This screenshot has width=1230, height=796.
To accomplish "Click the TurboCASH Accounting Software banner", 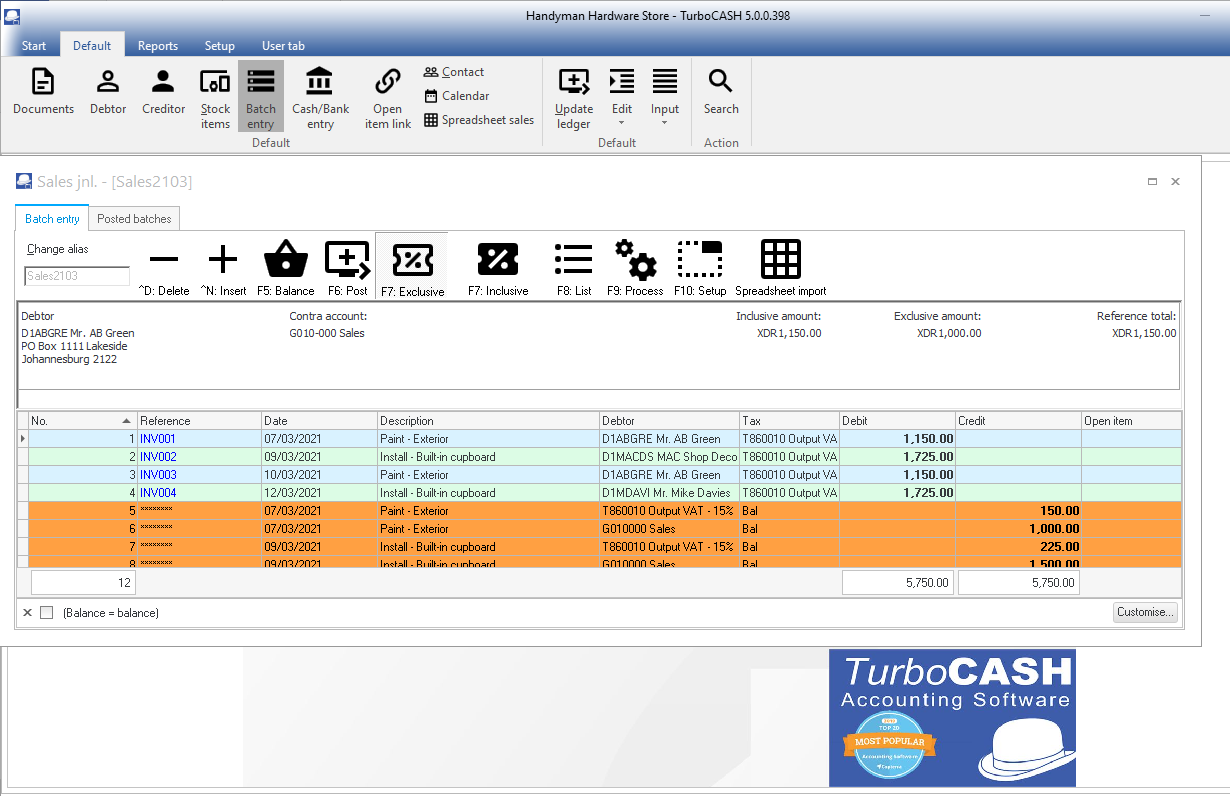I will pyautogui.click(x=952, y=717).
